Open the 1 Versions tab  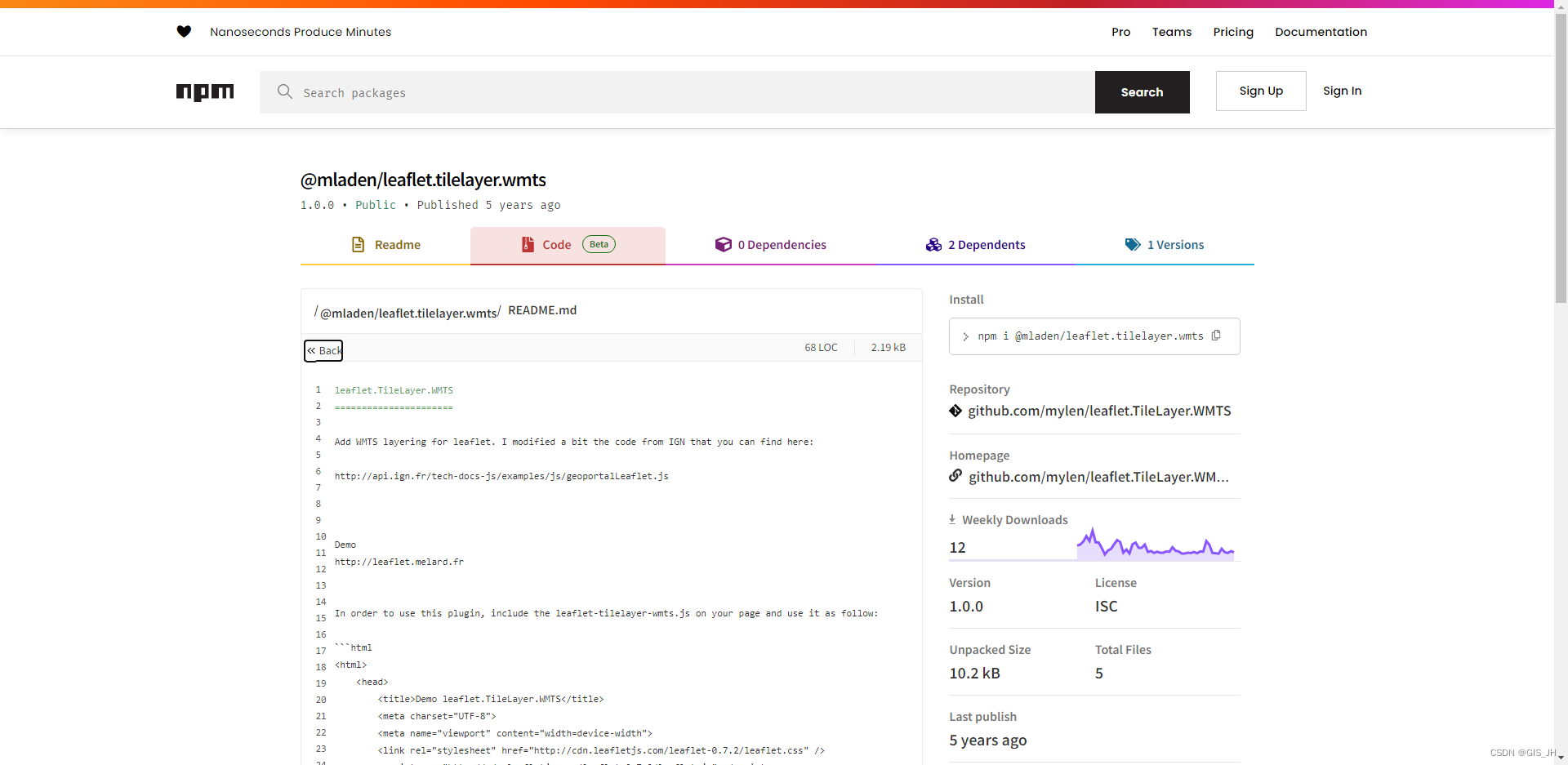pyautogui.click(x=1165, y=245)
